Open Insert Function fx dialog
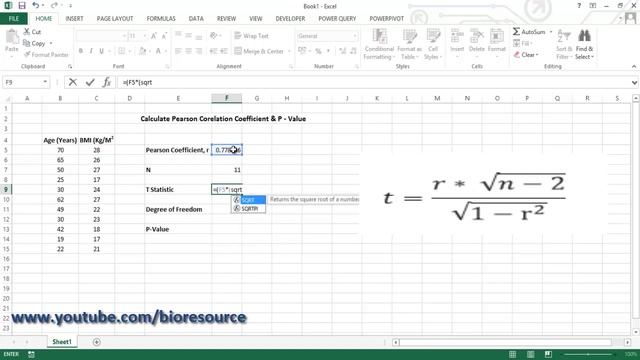This screenshot has height=360, width=640. [x=107, y=82]
